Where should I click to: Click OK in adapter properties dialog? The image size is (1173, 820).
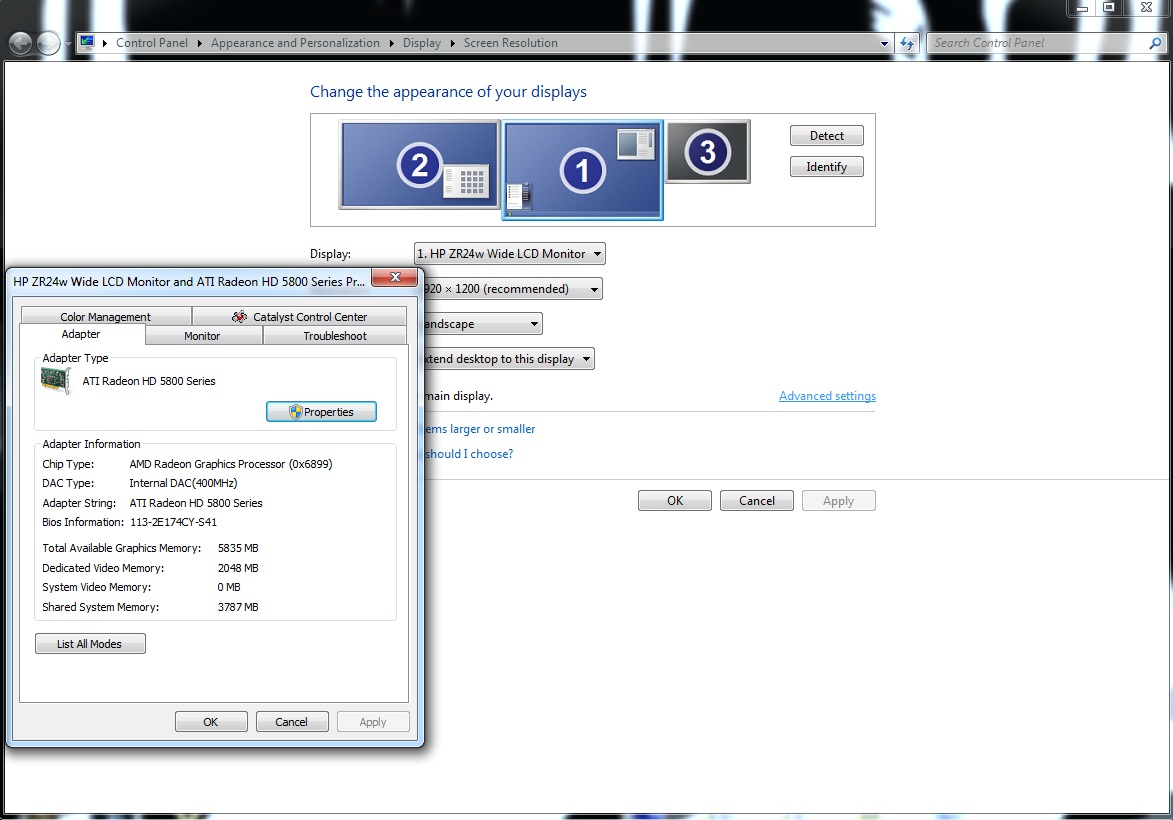pos(211,721)
